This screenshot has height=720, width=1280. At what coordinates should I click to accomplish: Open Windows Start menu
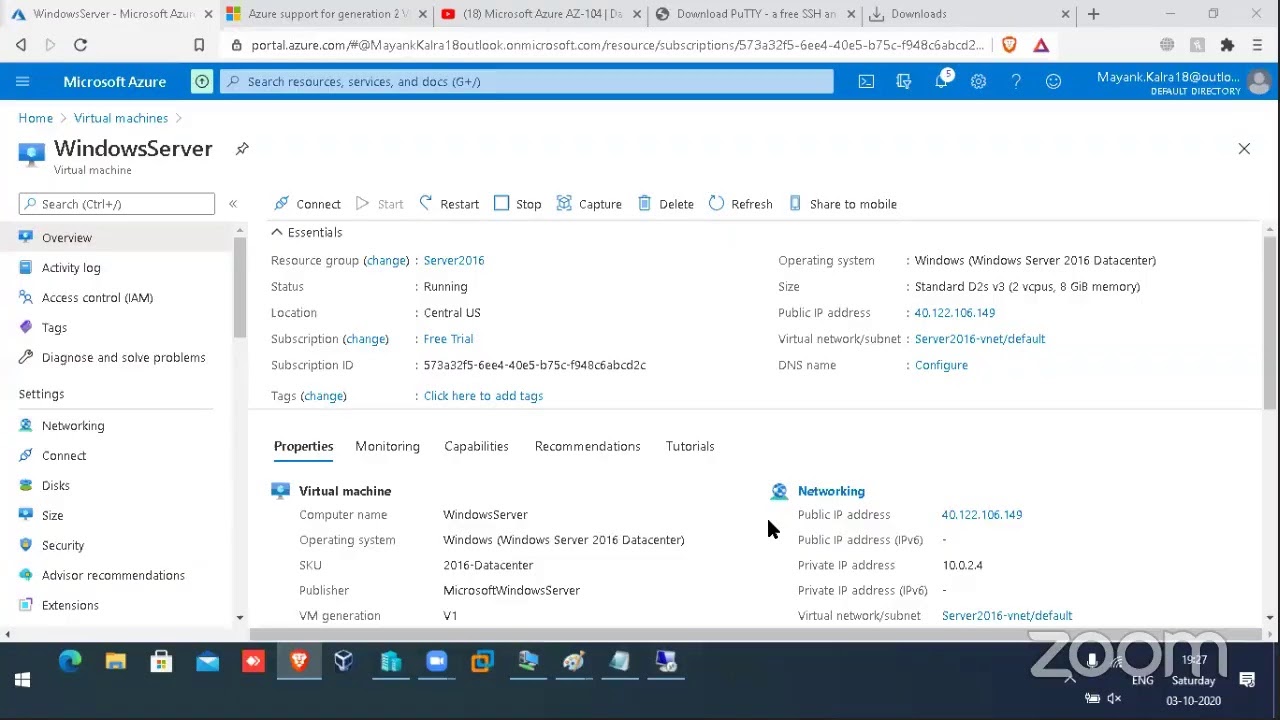click(22, 680)
